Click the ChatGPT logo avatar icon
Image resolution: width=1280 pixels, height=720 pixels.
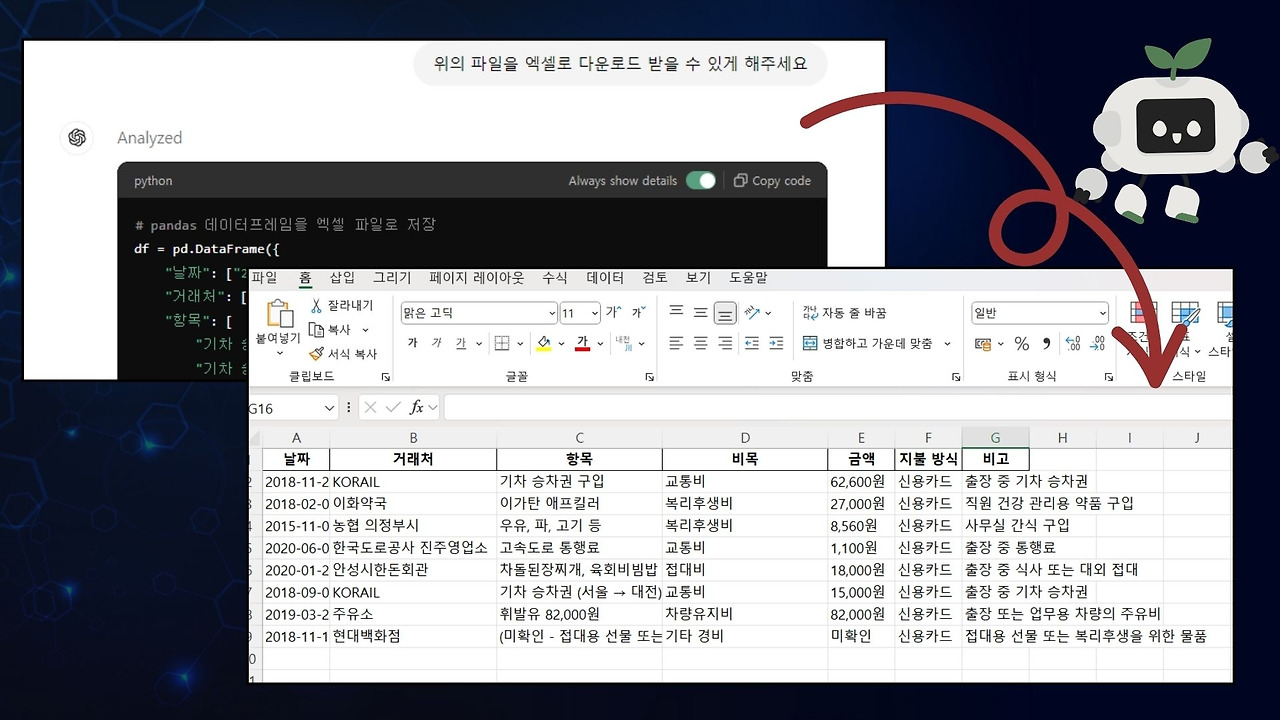(76, 138)
